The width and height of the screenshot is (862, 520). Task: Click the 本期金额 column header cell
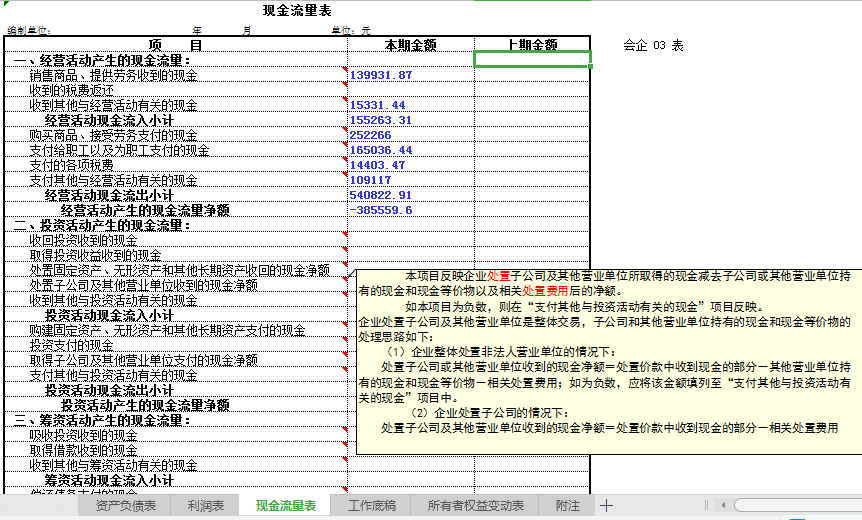(x=411, y=45)
